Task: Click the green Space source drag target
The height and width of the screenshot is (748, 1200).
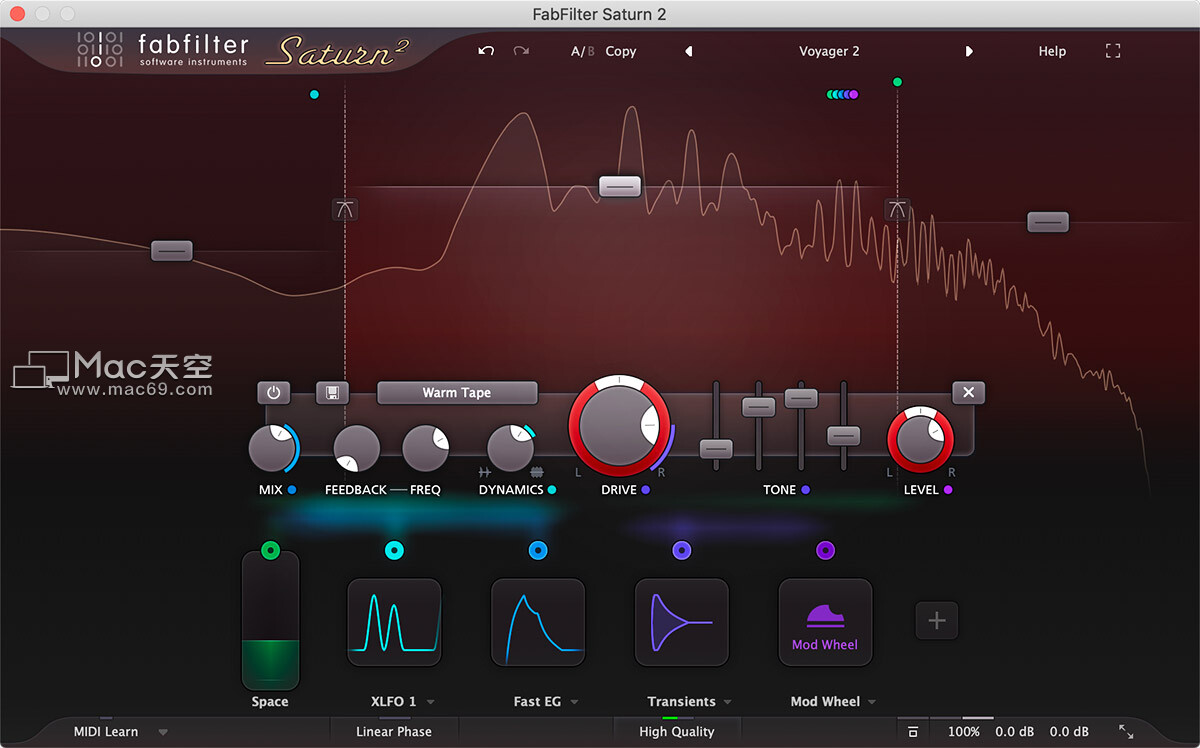Action: (x=270, y=550)
